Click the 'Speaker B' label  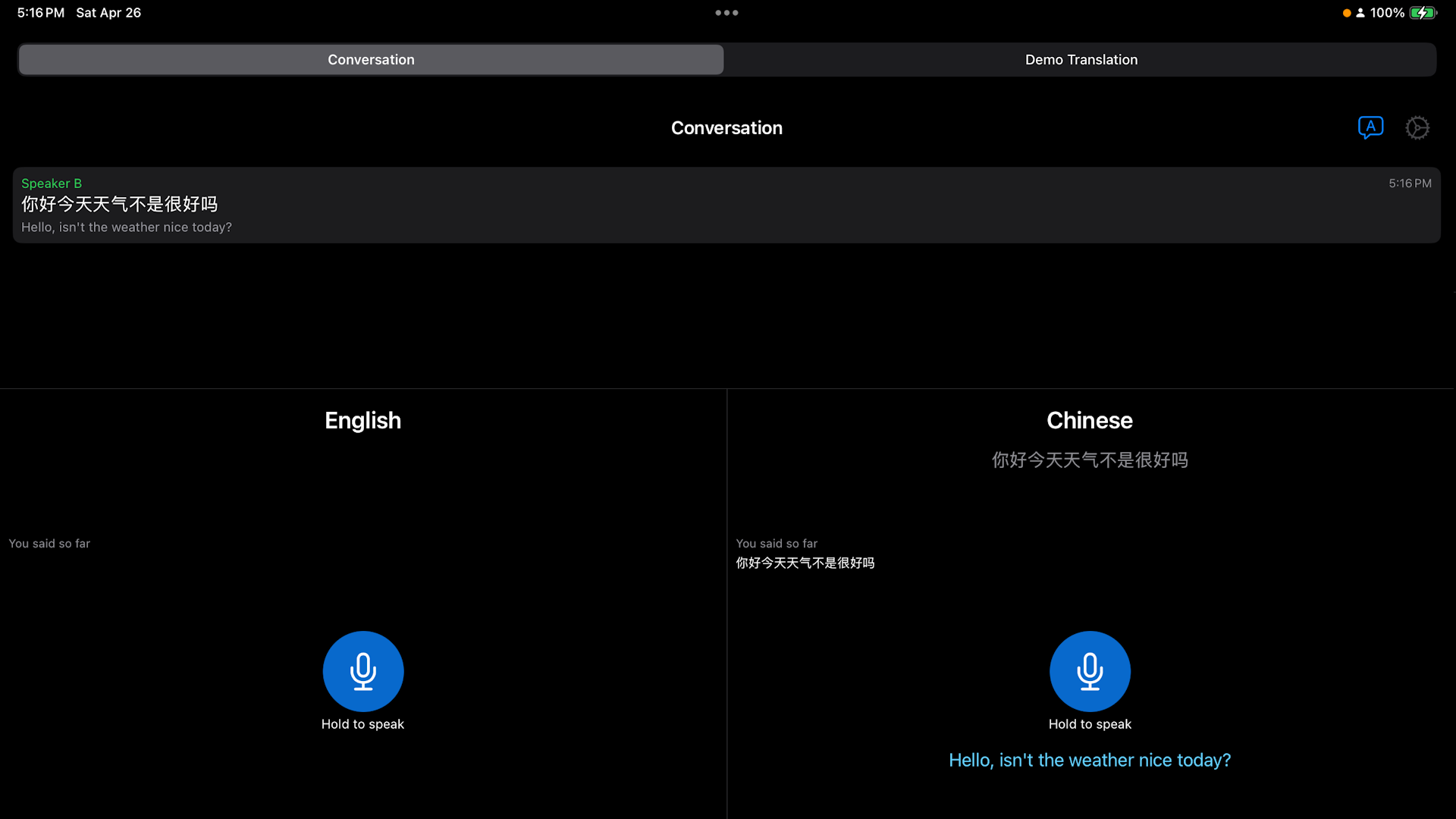click(52, 183)
